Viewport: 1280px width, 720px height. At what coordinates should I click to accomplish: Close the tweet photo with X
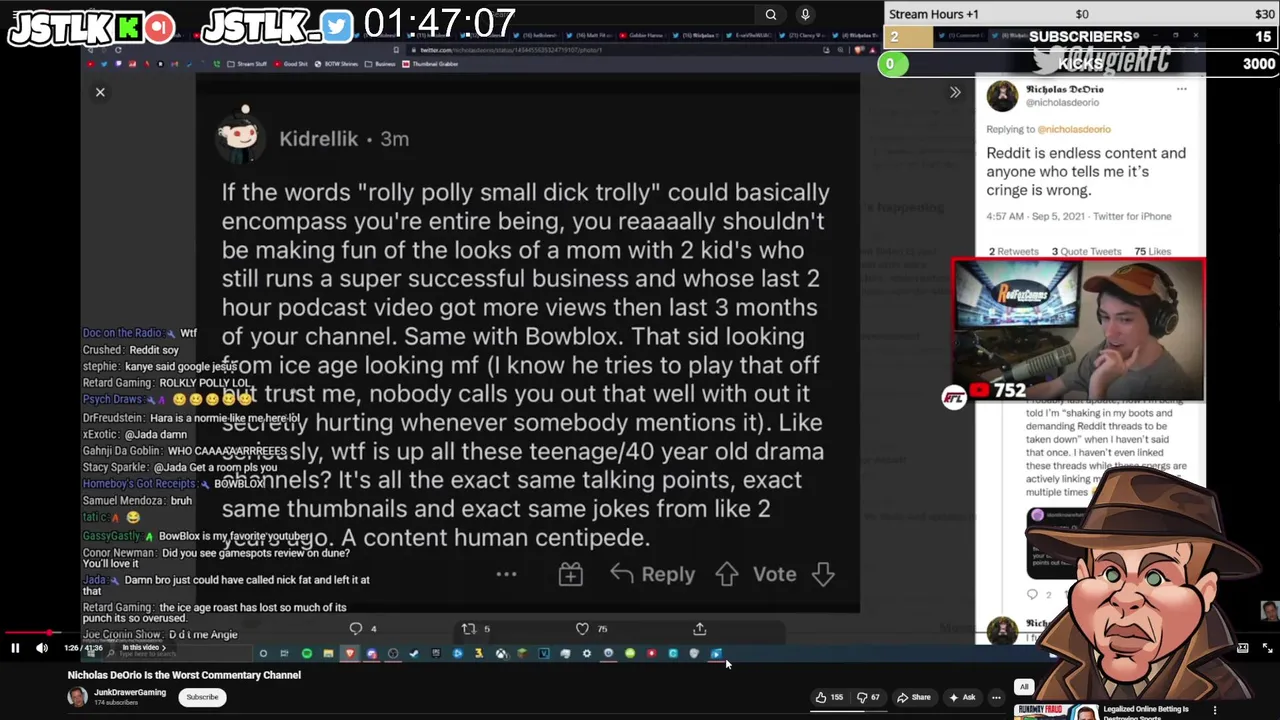pos(100,92)
